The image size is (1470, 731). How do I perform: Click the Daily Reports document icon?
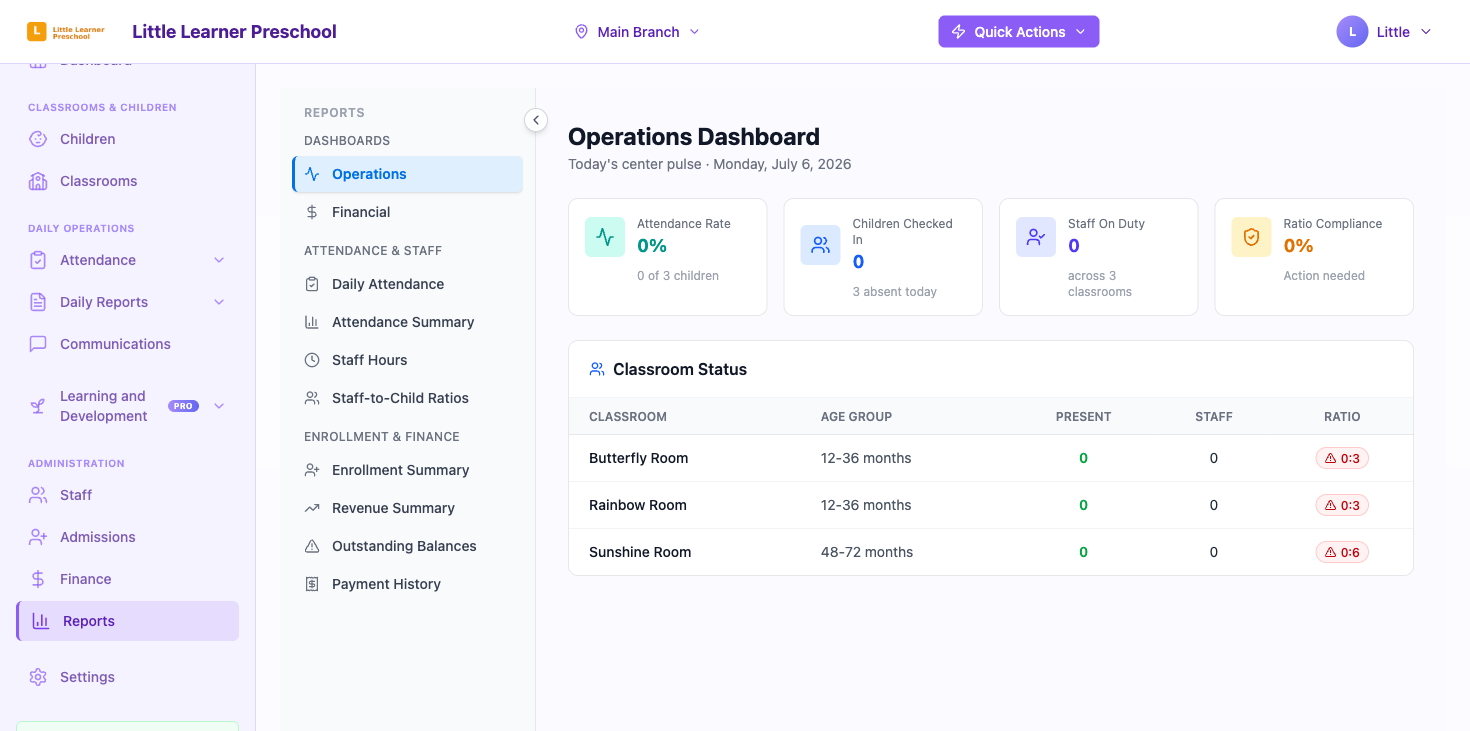point(38,302)
